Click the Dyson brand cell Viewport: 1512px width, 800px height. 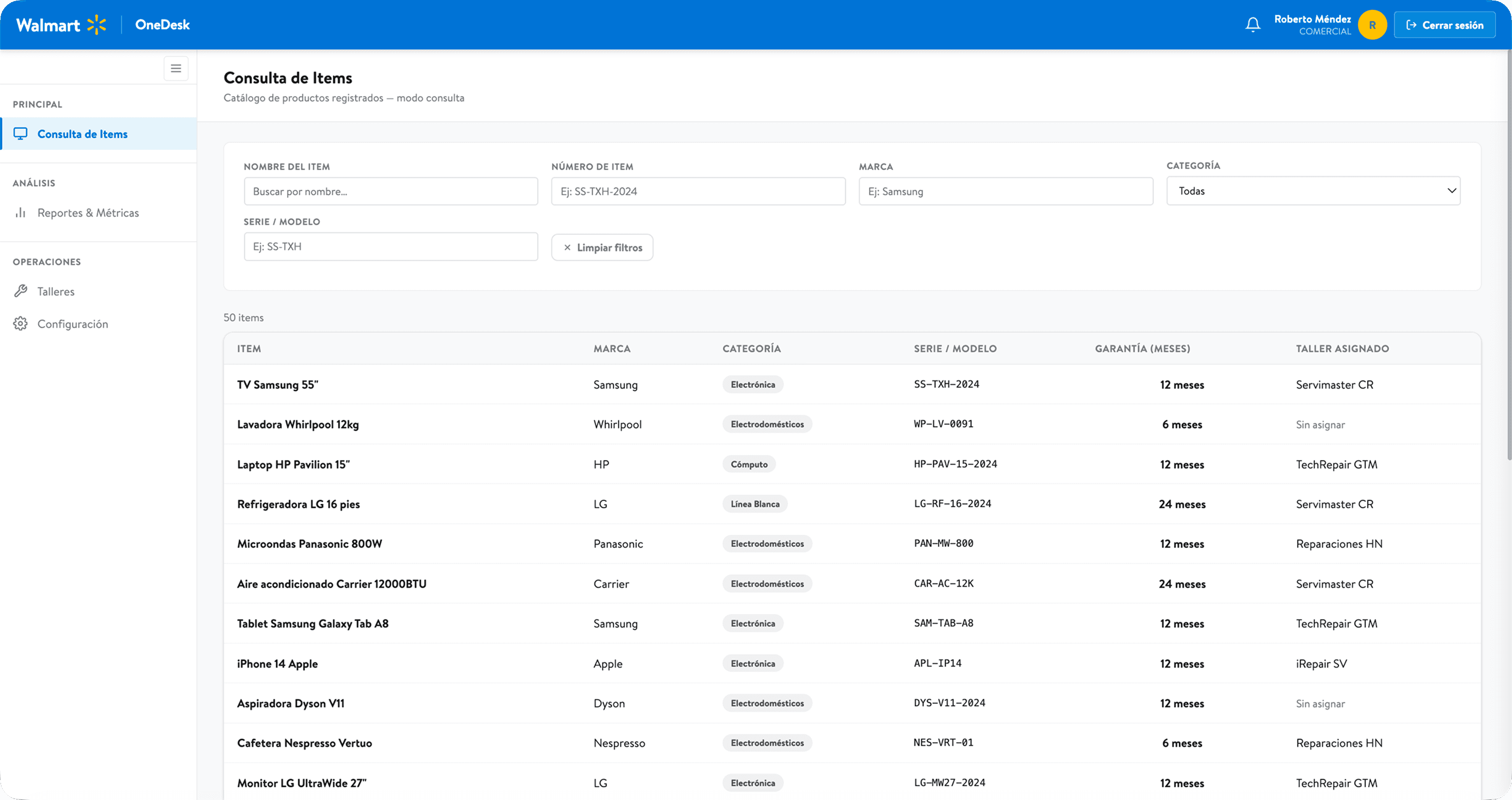[x=608, y=704]
